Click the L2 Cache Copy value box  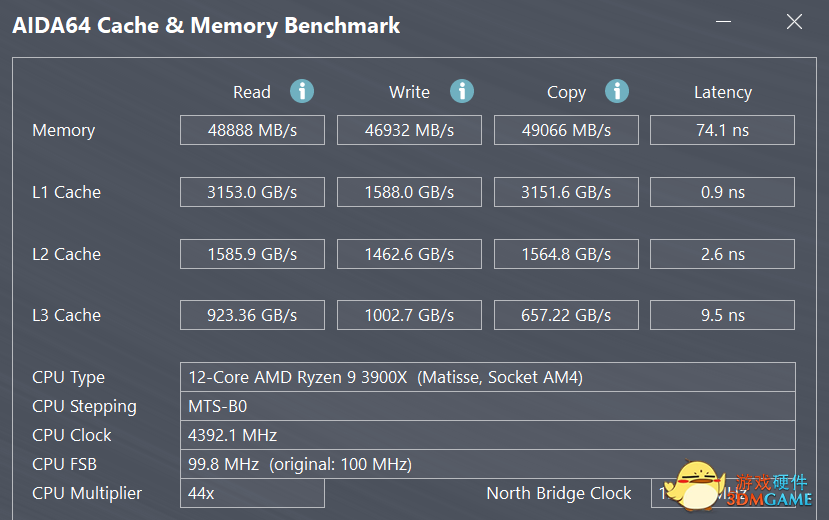(x=566, y=254)
